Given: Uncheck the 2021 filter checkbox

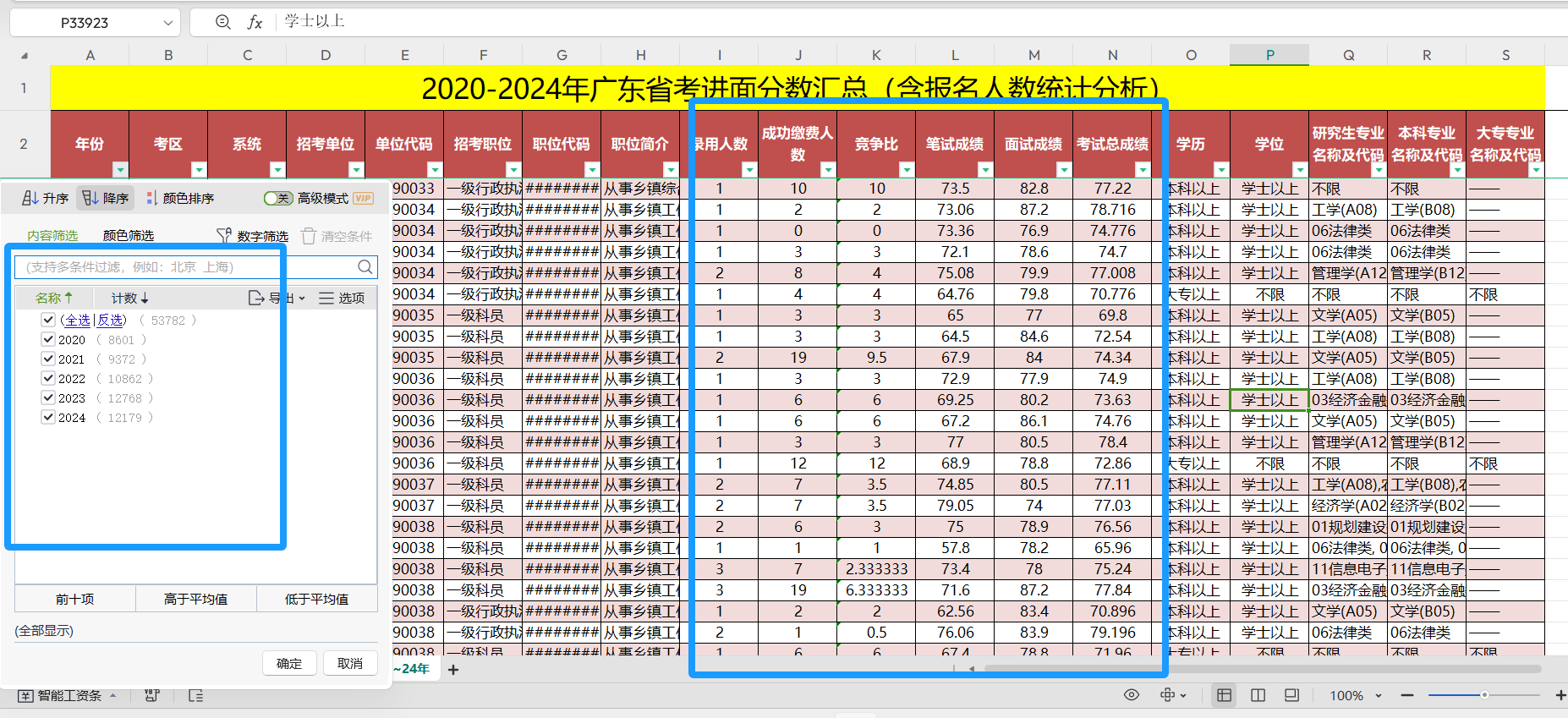Looking at the screenshot, I should [48, 359].
